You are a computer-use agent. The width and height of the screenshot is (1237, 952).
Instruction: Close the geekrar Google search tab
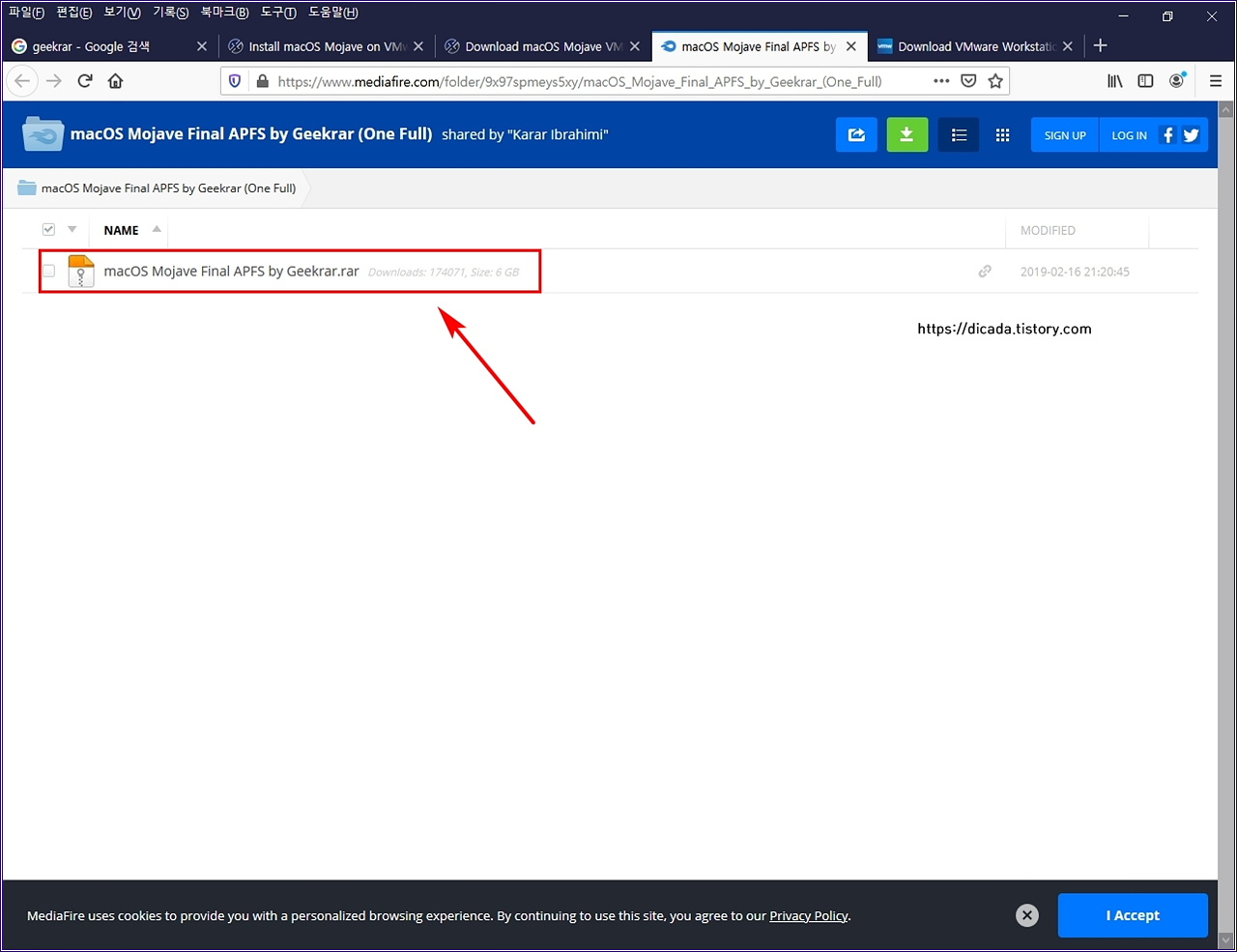point(202,46)
